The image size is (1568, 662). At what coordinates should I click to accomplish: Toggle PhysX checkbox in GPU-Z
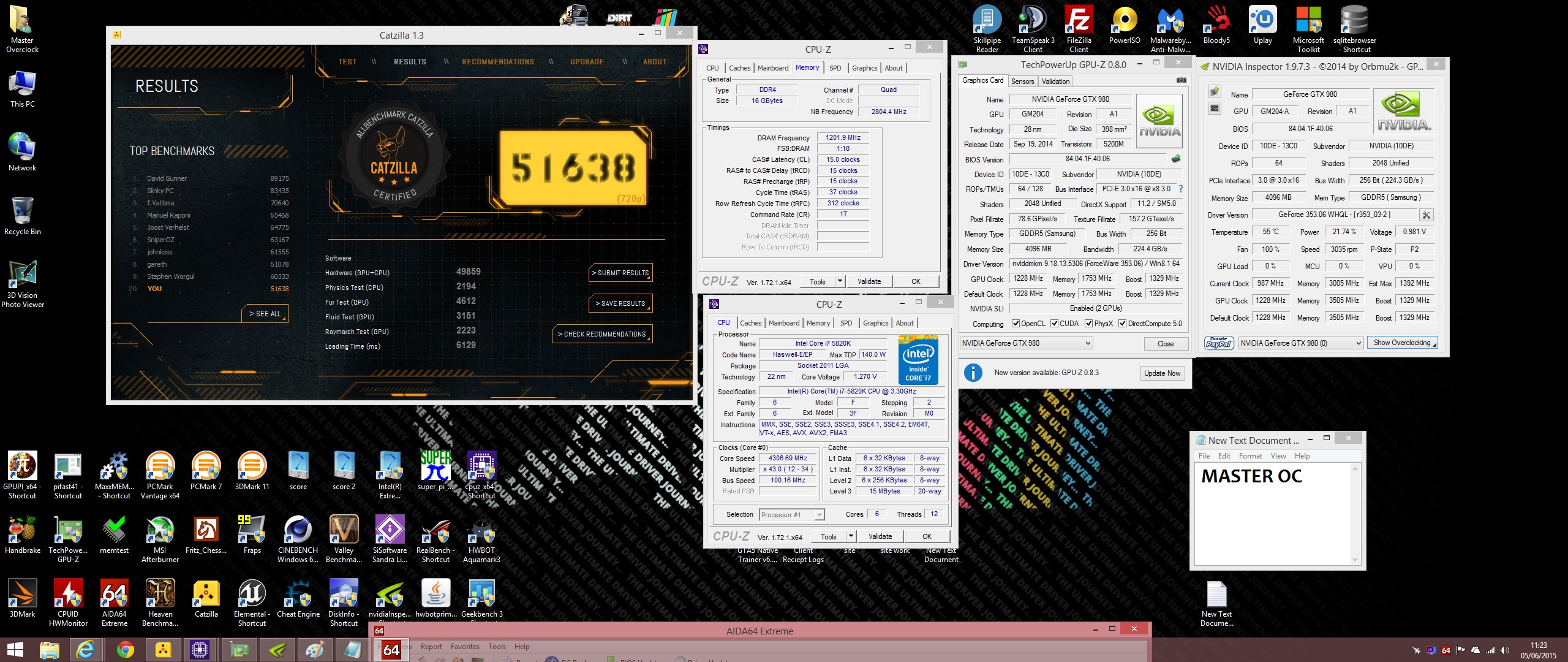click(1088, 324)
